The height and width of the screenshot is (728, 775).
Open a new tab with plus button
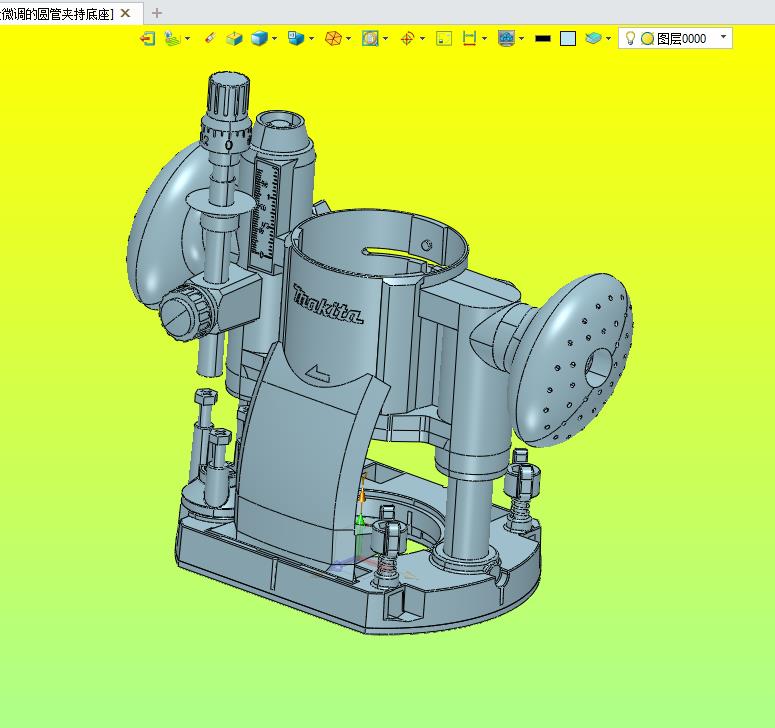click(x=156, y=13)
